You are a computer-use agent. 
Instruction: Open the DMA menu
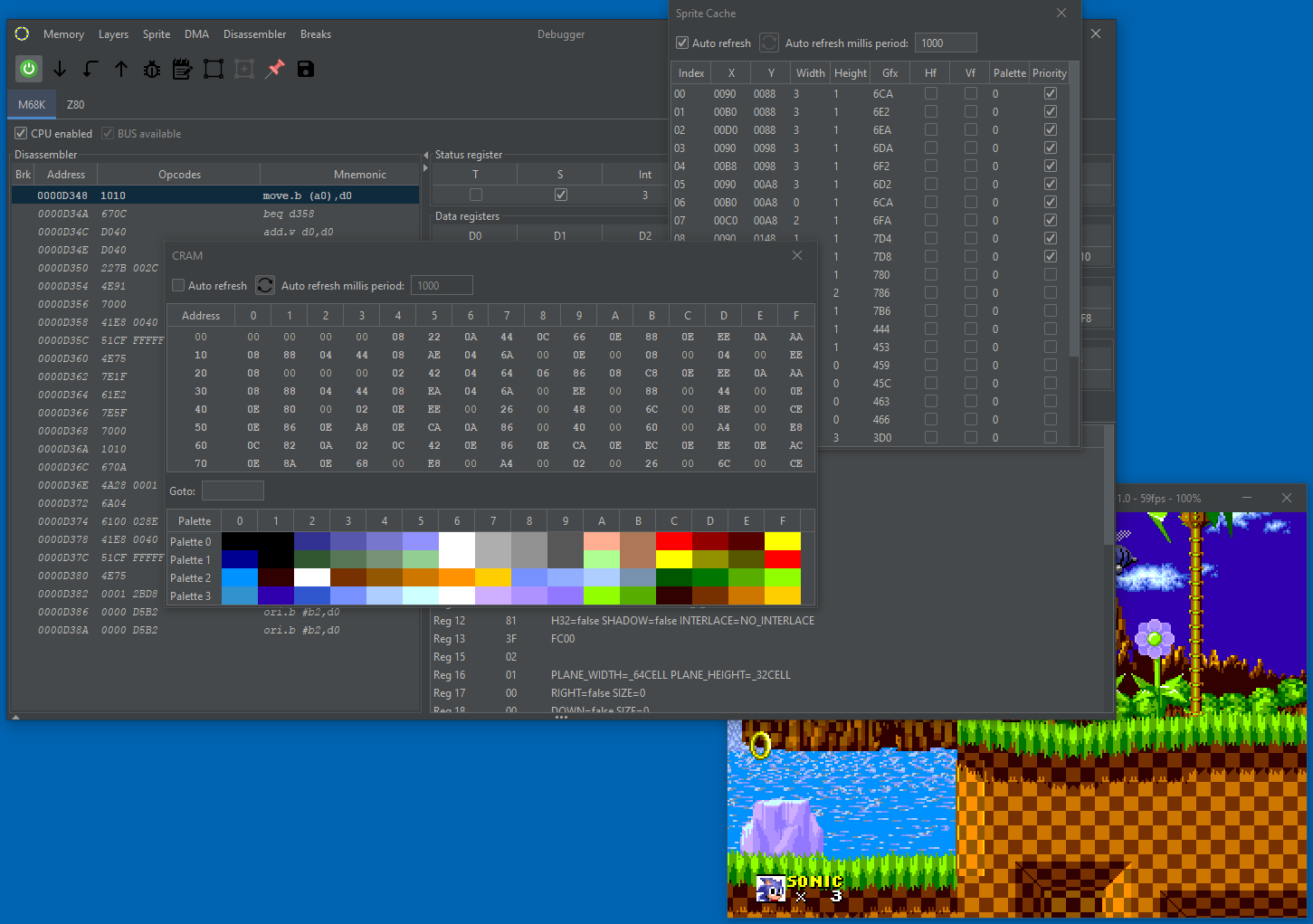pyautogui.click(x=196, y=33)
